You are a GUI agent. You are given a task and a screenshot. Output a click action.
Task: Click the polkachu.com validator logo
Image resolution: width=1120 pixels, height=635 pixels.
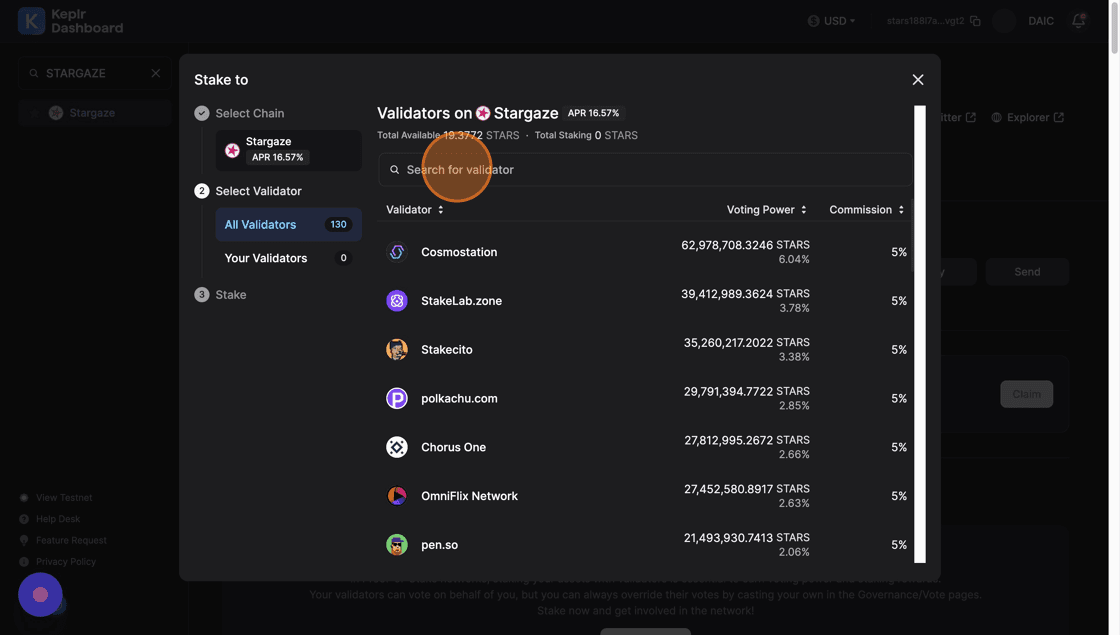(x=397, y=399)
